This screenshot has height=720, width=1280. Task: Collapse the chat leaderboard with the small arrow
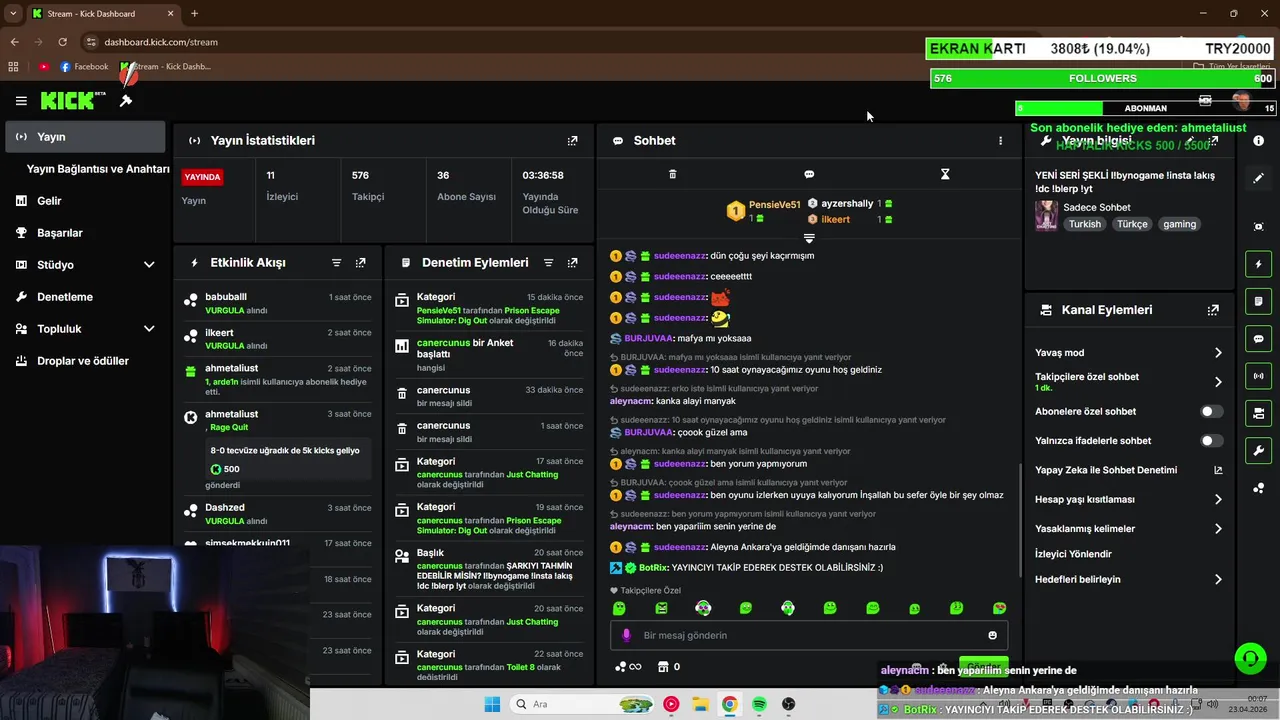(809, 238)
